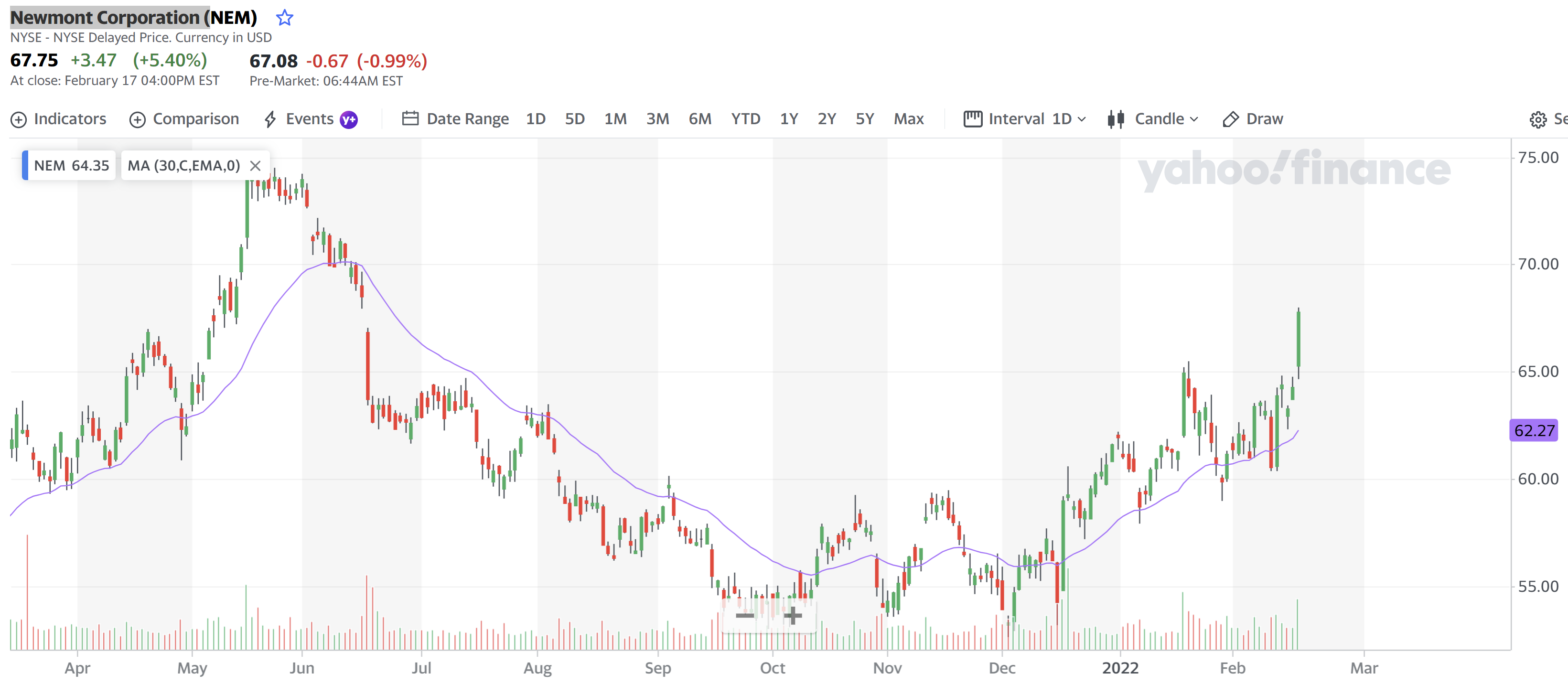Zoom out chart with minus button
The image size is (1568, 695).
click(745, 616)
